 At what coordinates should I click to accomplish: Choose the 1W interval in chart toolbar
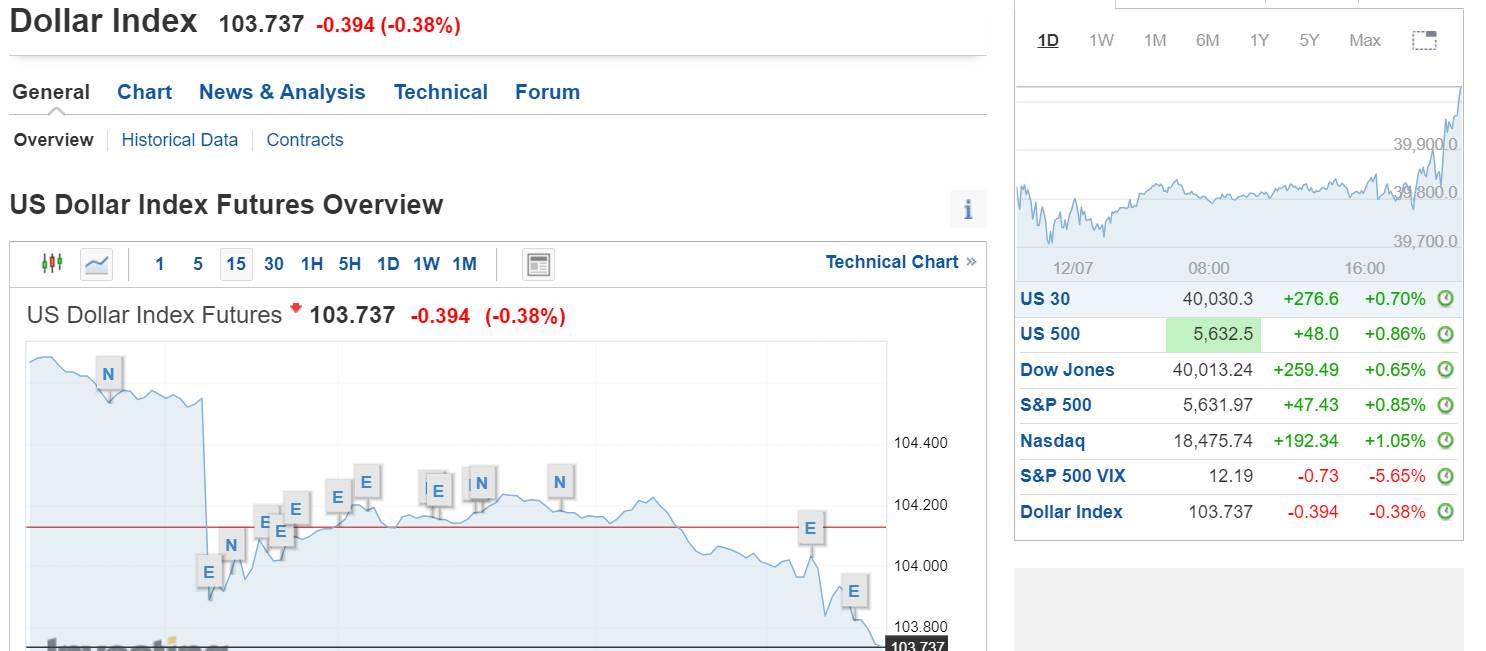coord(426,264)
